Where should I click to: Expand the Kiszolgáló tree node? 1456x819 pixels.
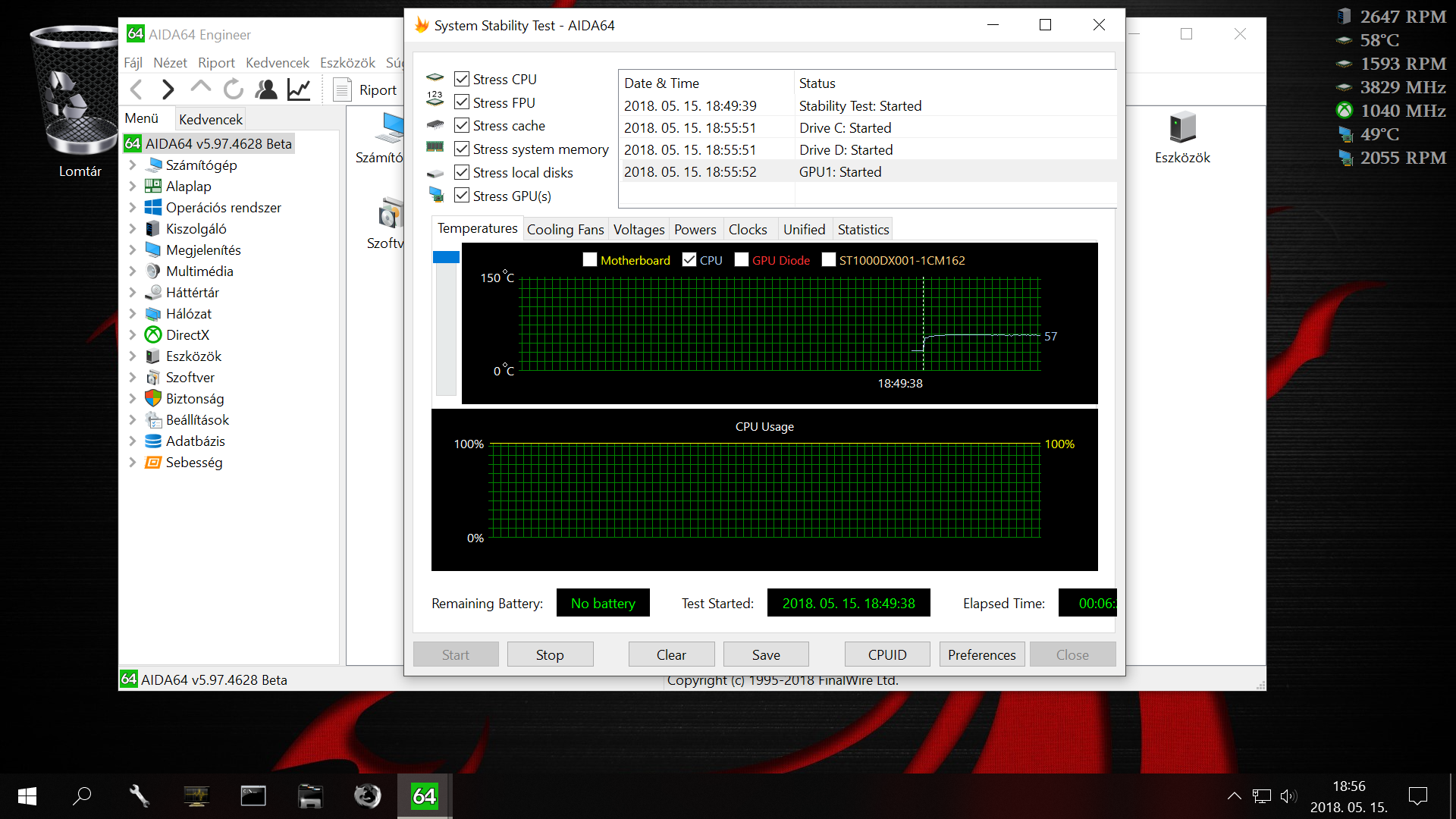tap(133, 228)
